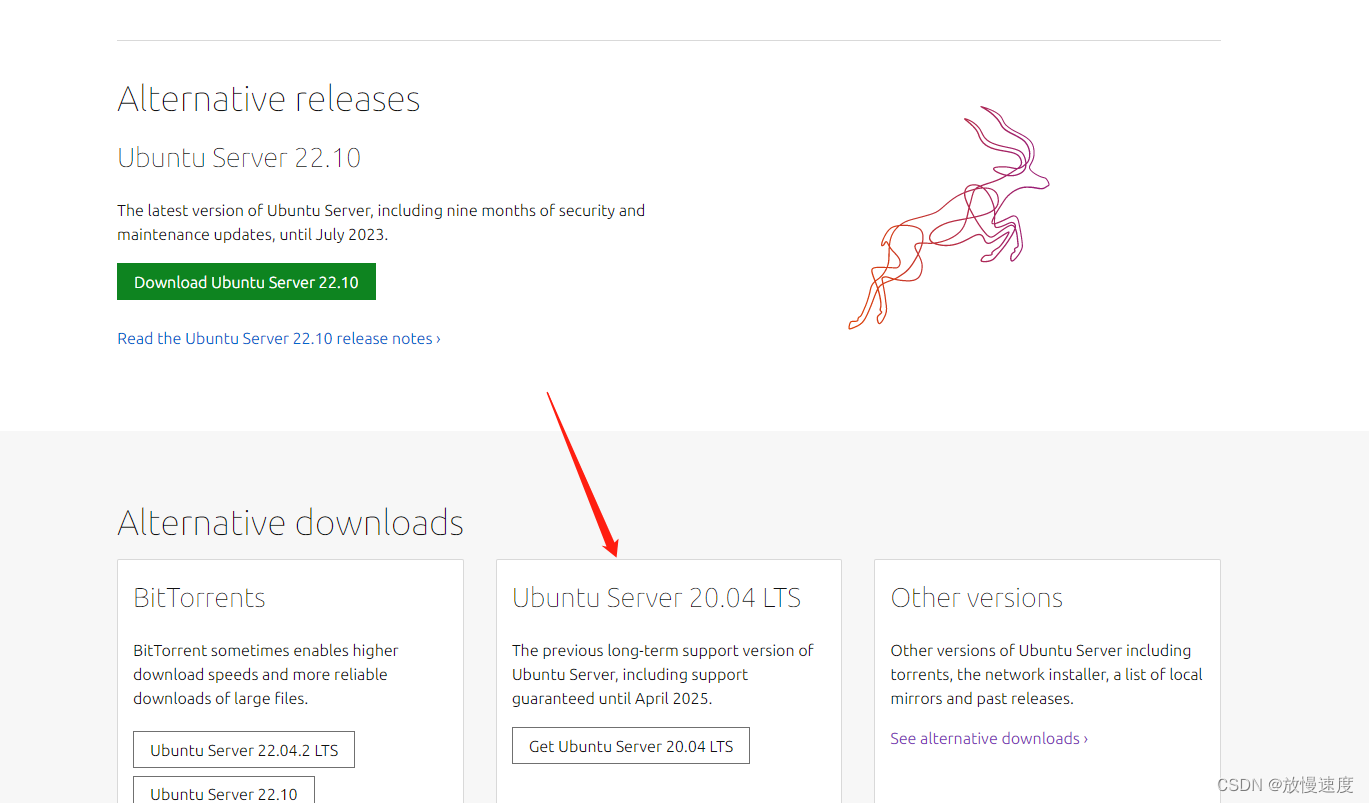The image size is (1369, 803).
Task: Click the Ubuntu Server 22.10 torrent button
Action: [x=224, y=790]
